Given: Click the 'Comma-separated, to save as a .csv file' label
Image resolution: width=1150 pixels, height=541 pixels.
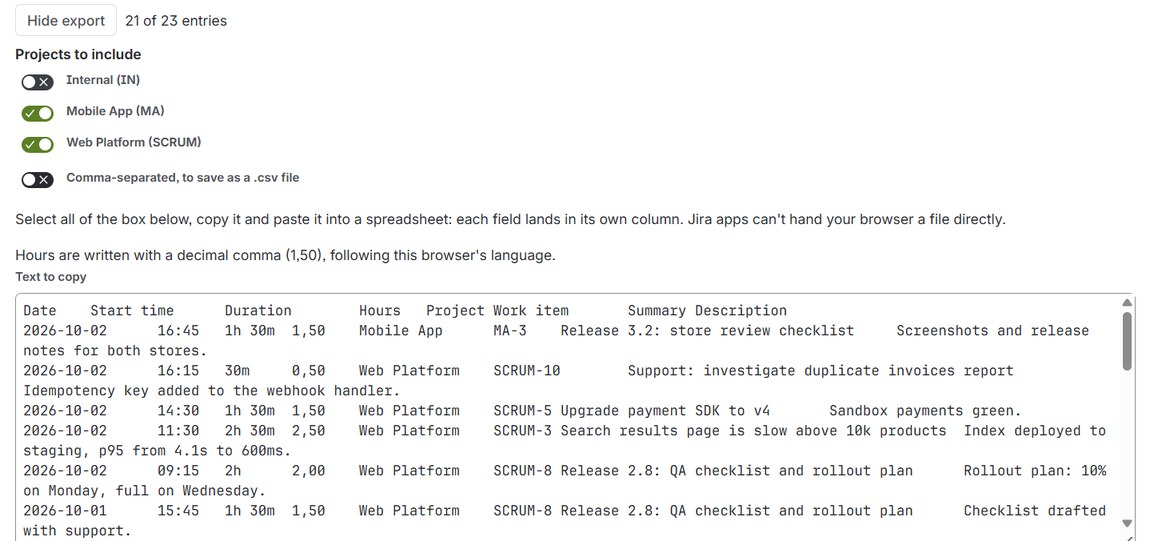Looking at the screenshot, I should pyautogui.click(x=183, y=177).
